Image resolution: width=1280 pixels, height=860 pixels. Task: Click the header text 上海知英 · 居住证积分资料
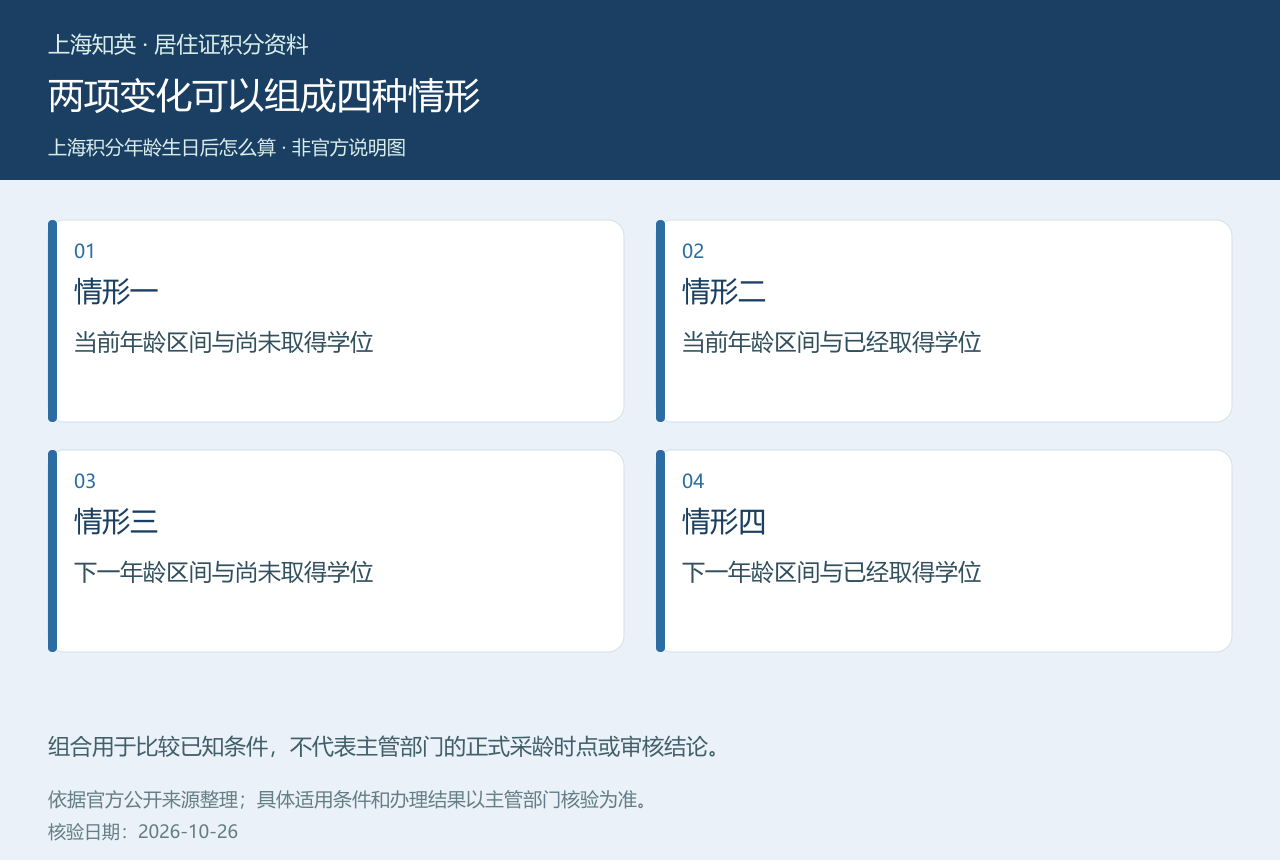[x=178, y=45]
